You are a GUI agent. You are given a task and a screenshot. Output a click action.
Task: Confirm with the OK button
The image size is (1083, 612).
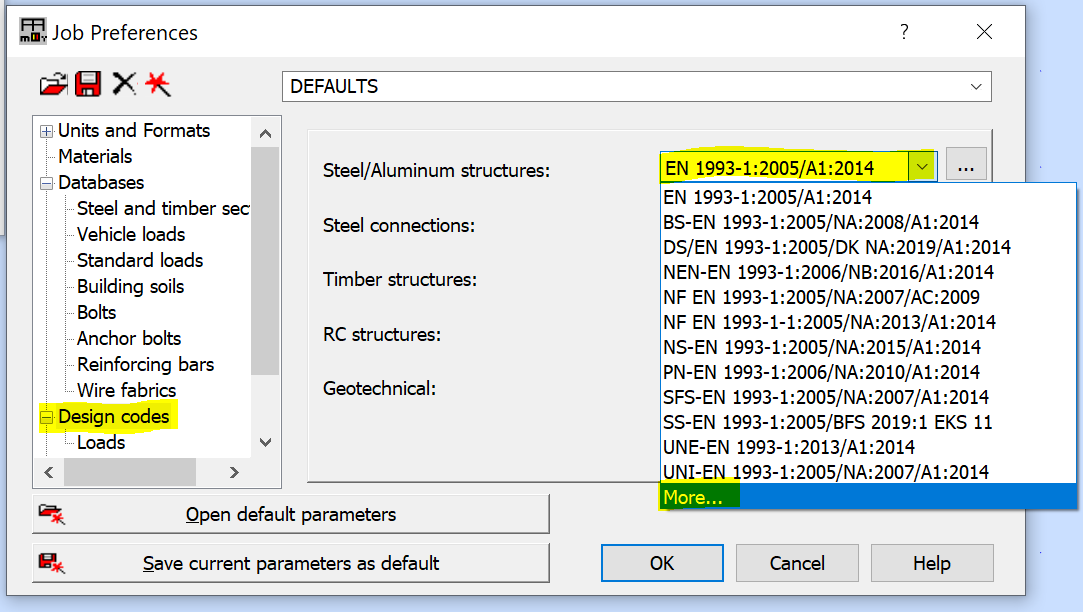coord(662,563)
